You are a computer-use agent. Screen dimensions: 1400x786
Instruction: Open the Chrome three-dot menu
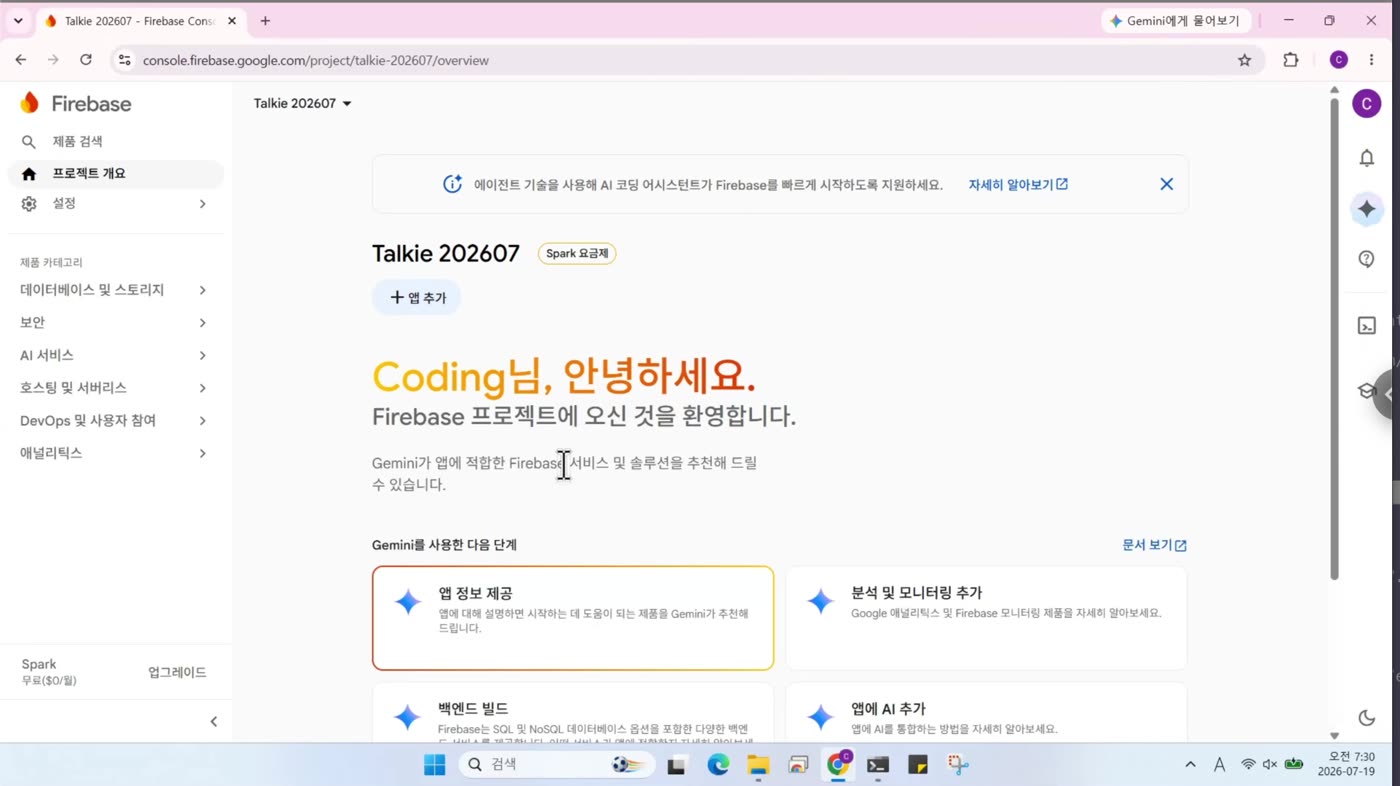1371,60
